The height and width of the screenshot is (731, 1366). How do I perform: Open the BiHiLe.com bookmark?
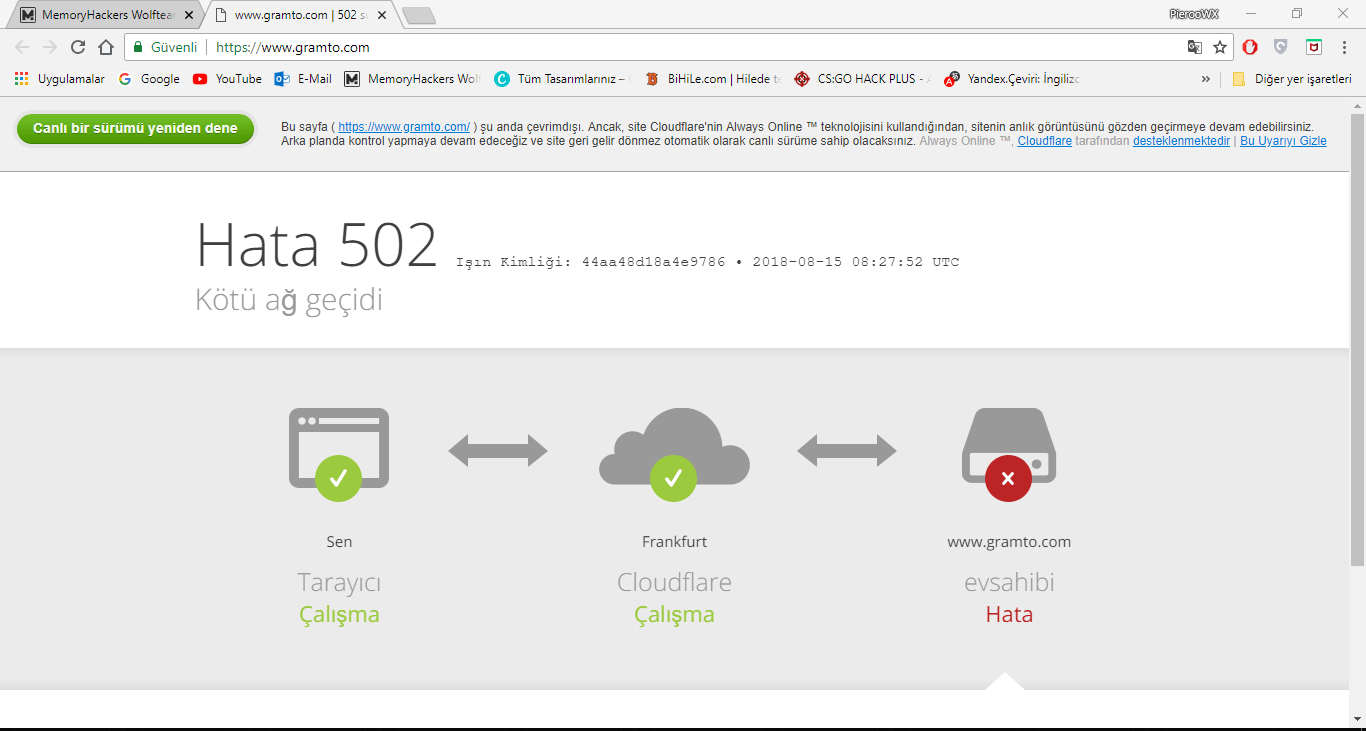point(713,79)
